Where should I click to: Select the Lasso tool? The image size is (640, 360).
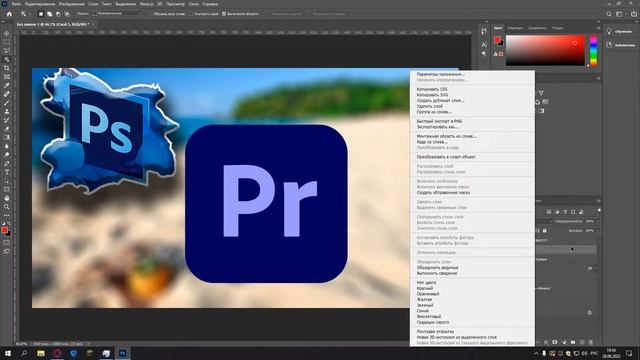(7, 51)
